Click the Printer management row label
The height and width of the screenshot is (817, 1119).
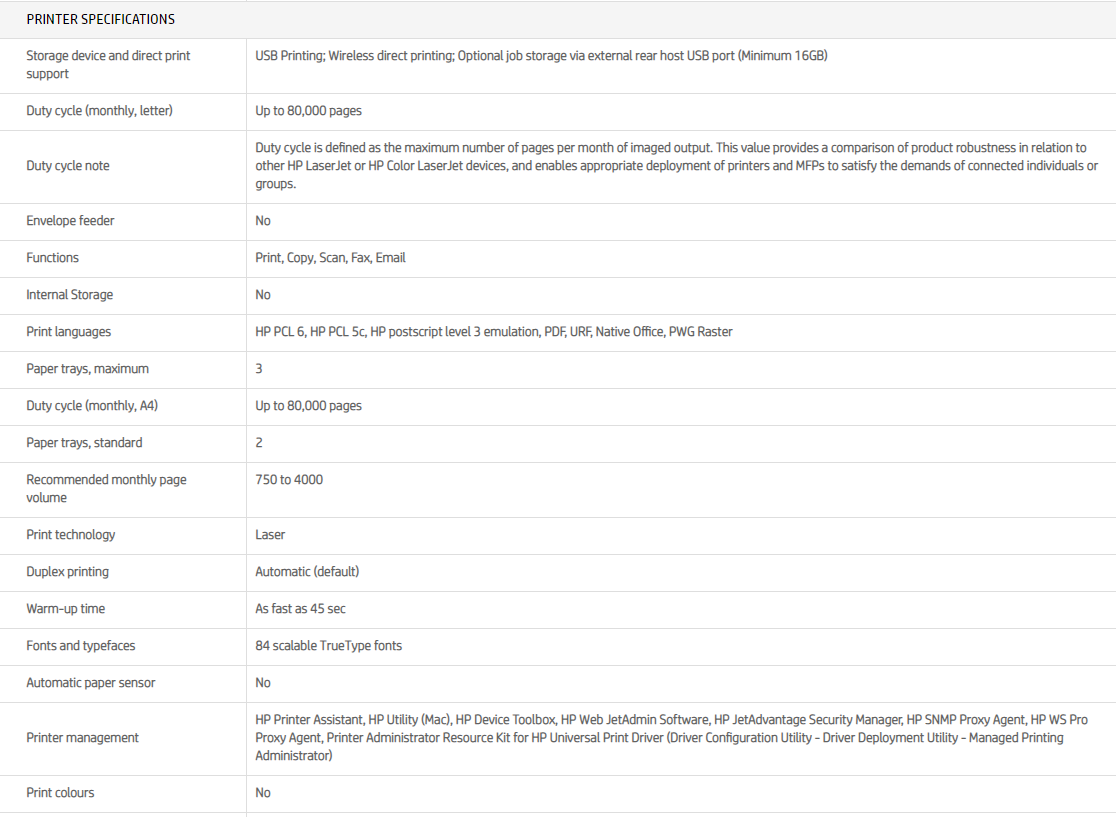point(82,738)
